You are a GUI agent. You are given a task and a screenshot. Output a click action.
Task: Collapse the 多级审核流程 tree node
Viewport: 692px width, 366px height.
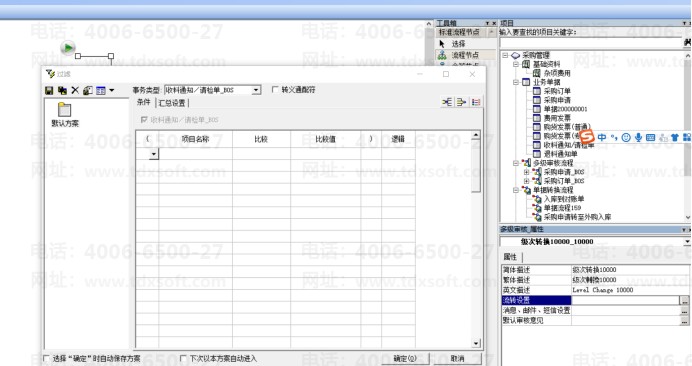(516, 163)
